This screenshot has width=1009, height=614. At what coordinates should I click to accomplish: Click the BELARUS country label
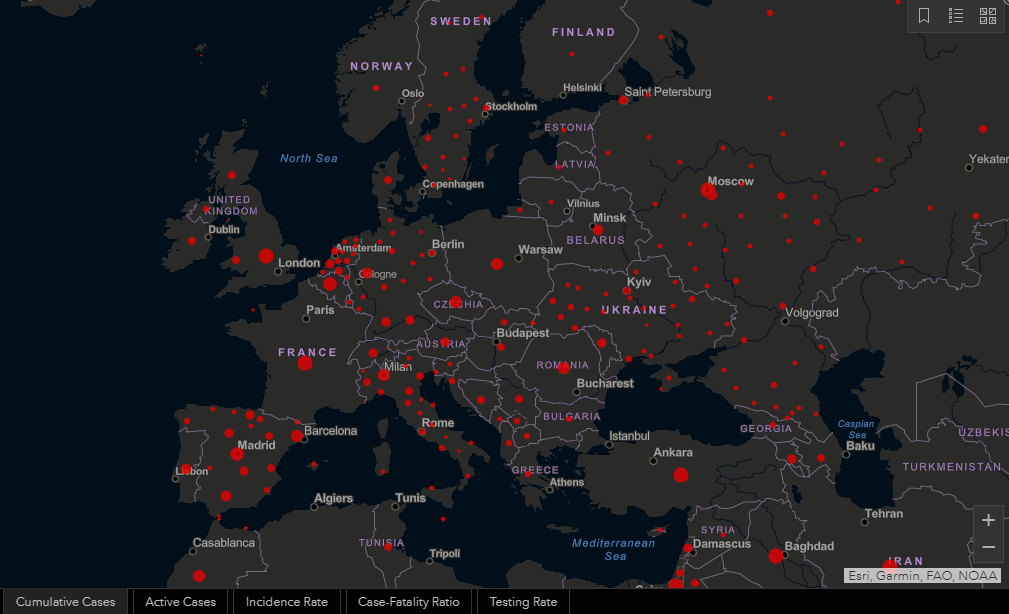pyautogui.click(x=595, y=240)
